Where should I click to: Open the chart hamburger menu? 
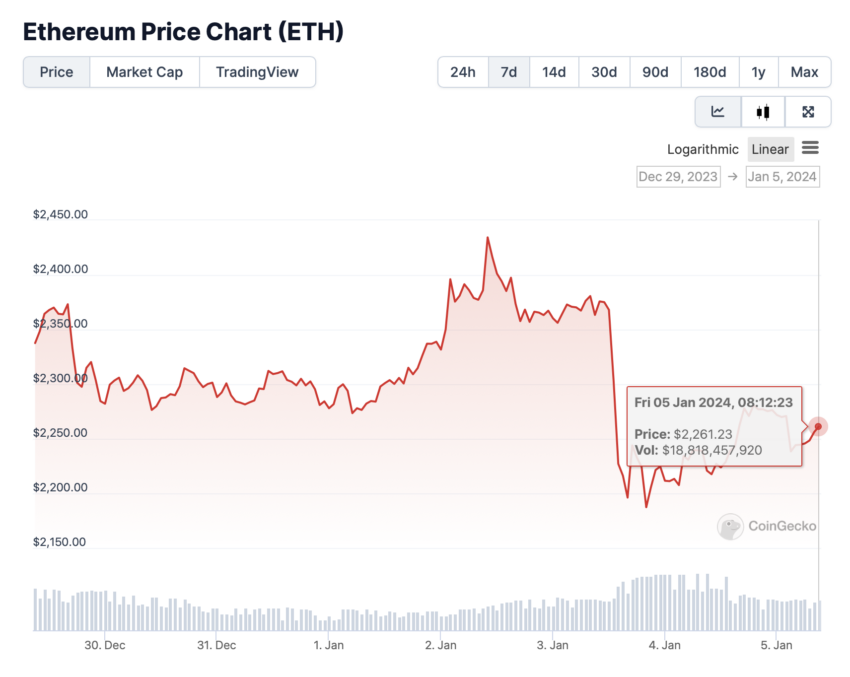click(810, 148)
